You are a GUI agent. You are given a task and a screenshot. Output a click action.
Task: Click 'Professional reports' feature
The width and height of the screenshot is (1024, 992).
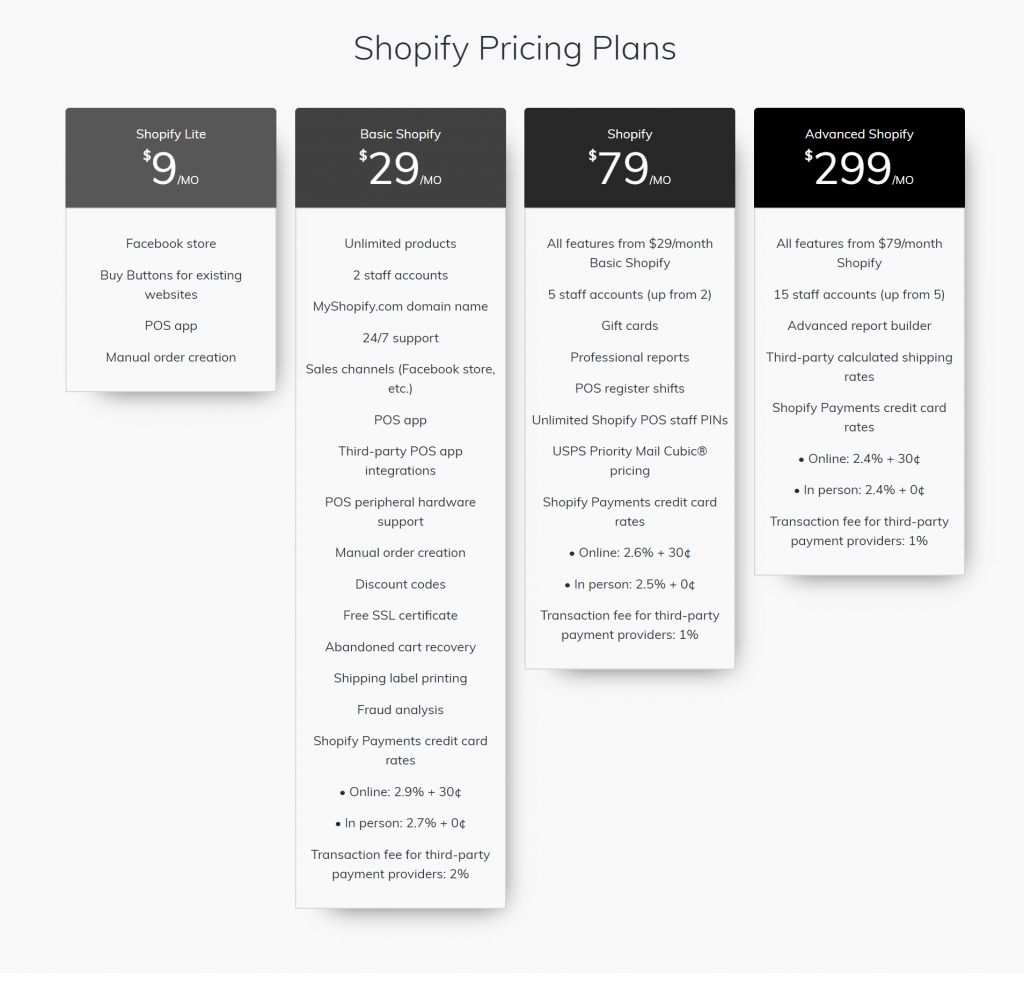pos(630,357)
